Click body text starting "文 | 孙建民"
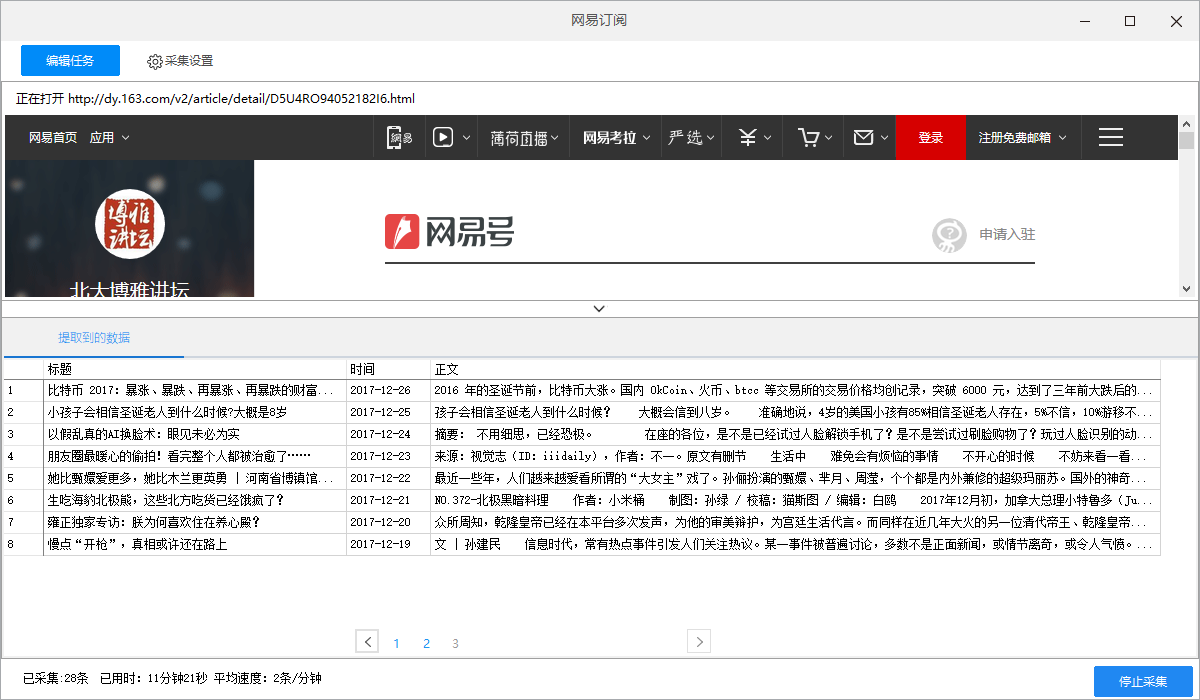The height and width of the screenshot is (700, 1200). point(795,544)
